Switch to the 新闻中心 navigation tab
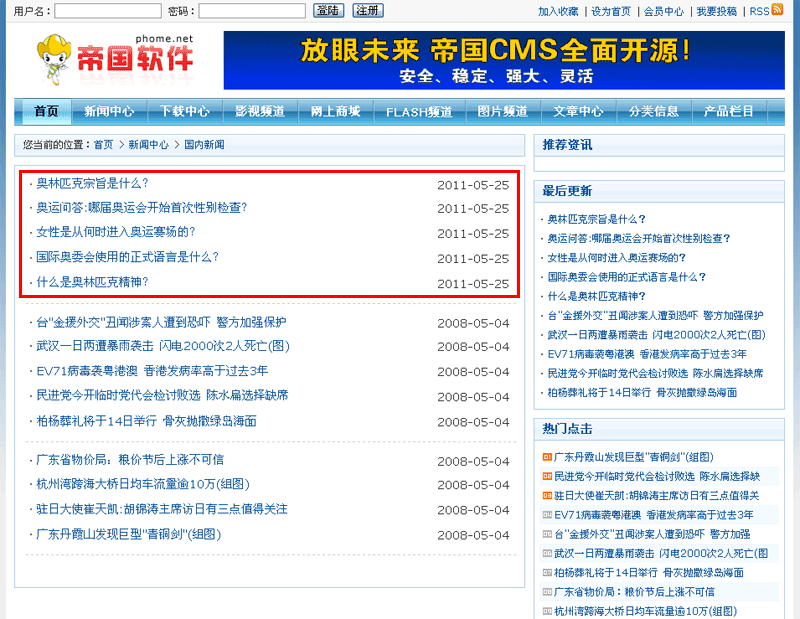Image resolution: width=800 pixels, height=619 pixels. click(109, 111)
